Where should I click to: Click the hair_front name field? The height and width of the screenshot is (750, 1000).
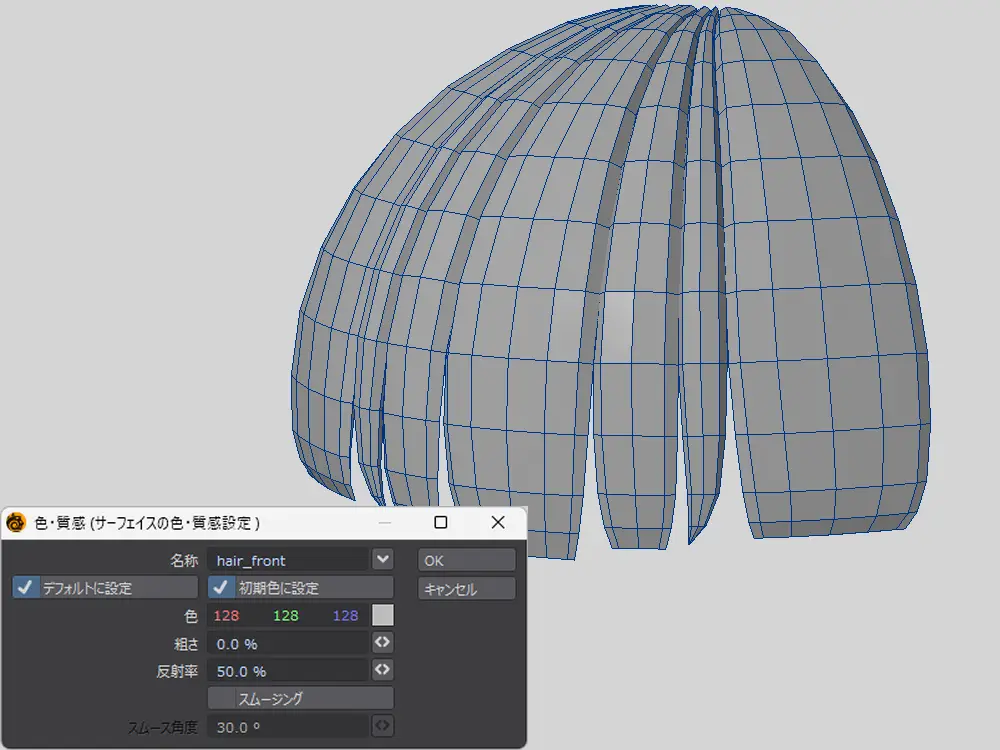pos(287,561)
